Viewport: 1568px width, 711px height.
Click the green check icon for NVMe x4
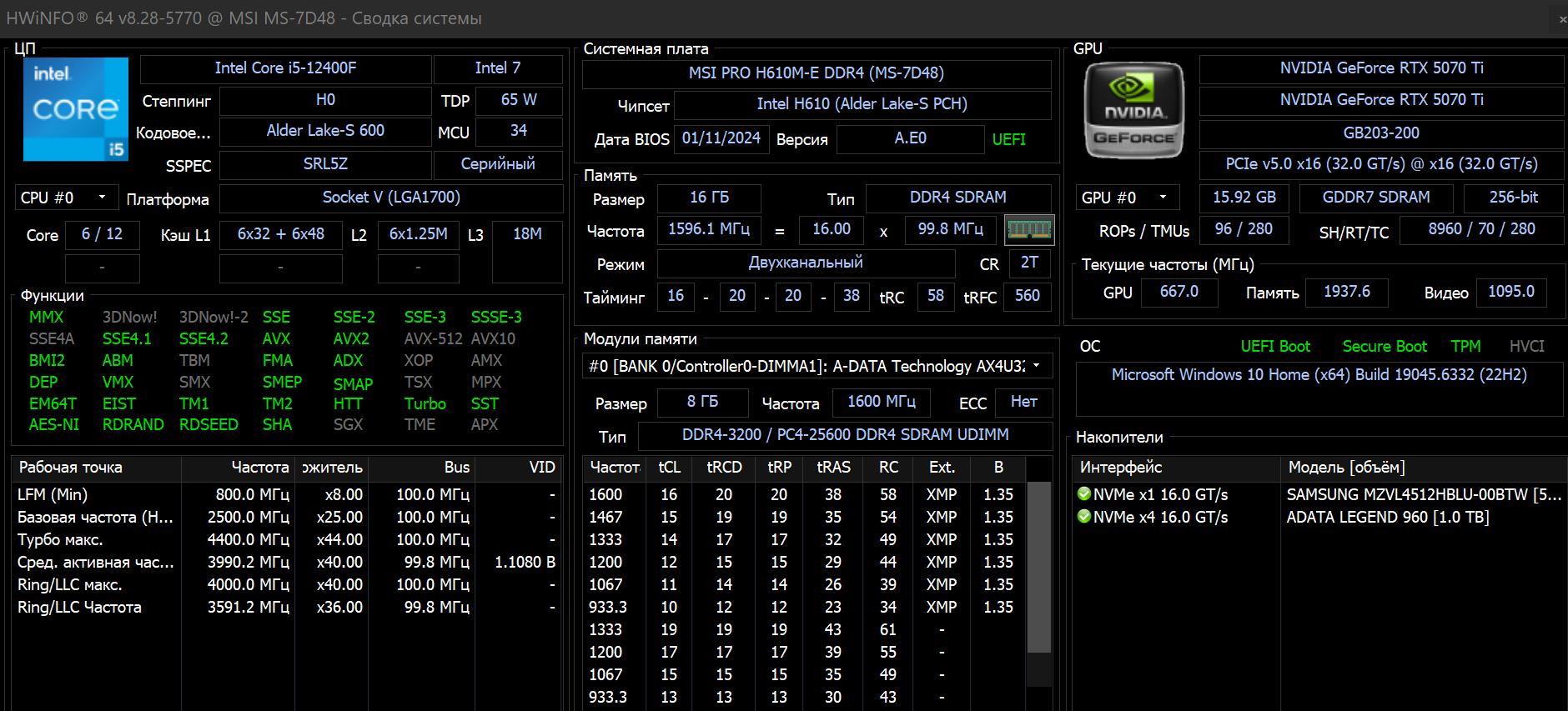point(1084,517)
